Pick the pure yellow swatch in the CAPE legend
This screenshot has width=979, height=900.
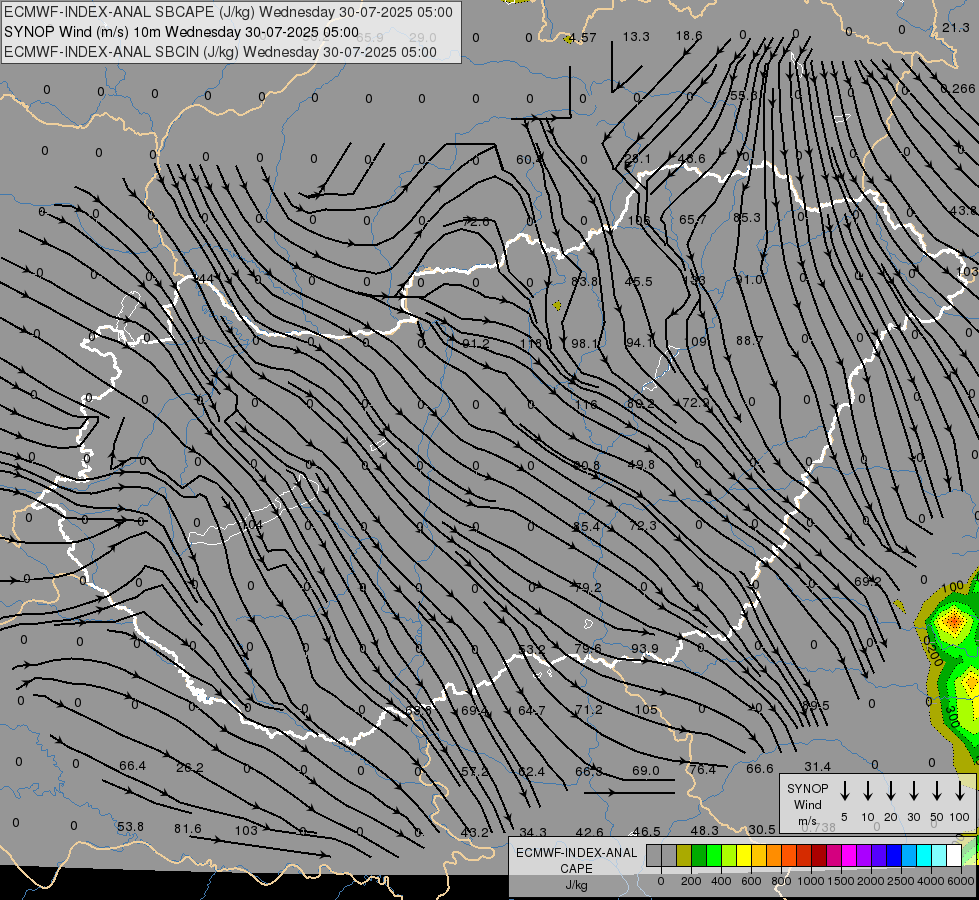(744, 856)
